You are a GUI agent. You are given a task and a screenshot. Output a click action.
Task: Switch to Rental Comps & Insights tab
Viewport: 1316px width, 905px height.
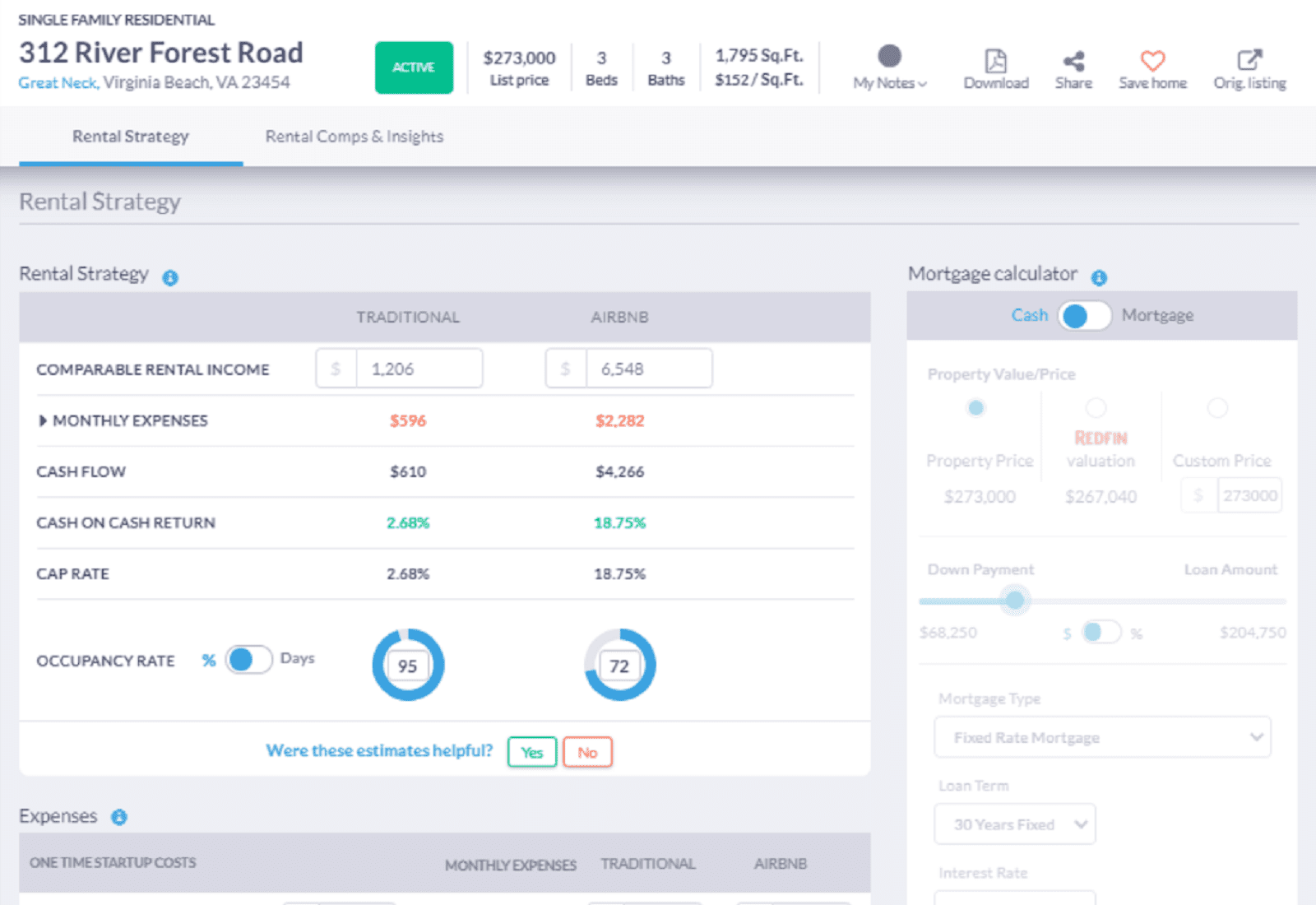(354, 137)
